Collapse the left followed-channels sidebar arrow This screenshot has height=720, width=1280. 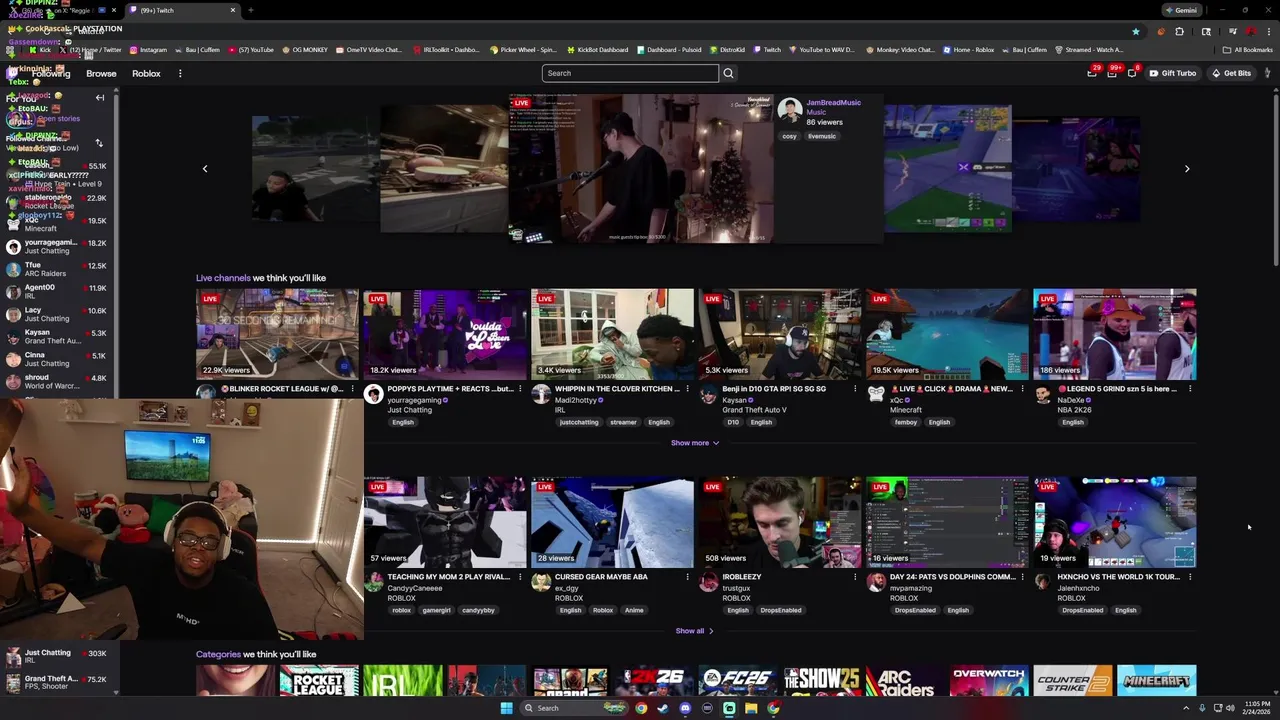click(100, 98)
